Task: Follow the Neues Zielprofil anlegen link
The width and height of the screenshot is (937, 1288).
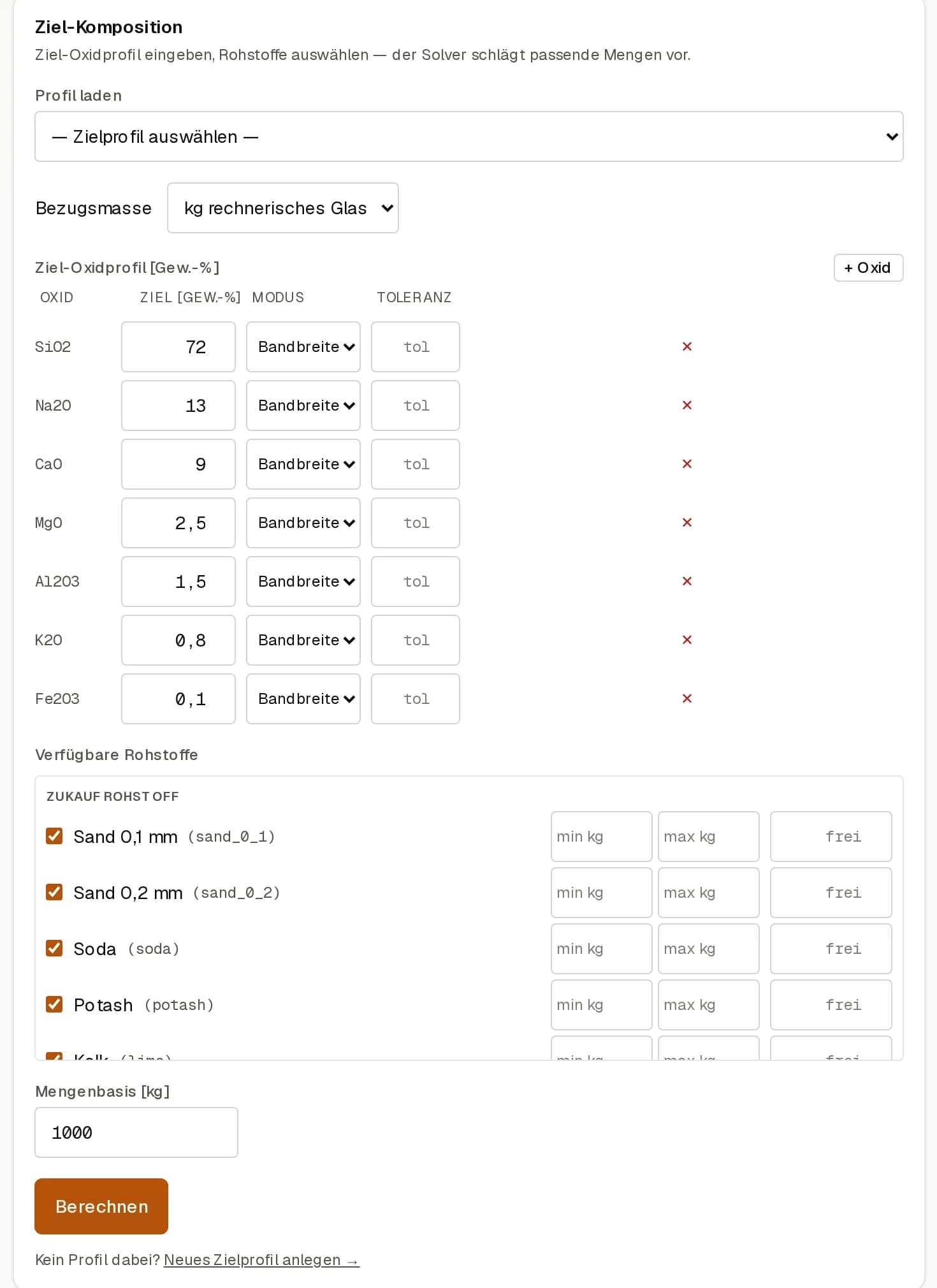Action: (261, 1260)
